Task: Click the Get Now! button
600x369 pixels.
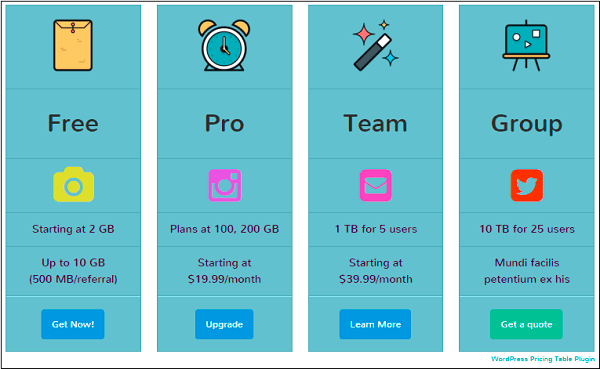Action: pyautogui.click(x=73, y=324)
